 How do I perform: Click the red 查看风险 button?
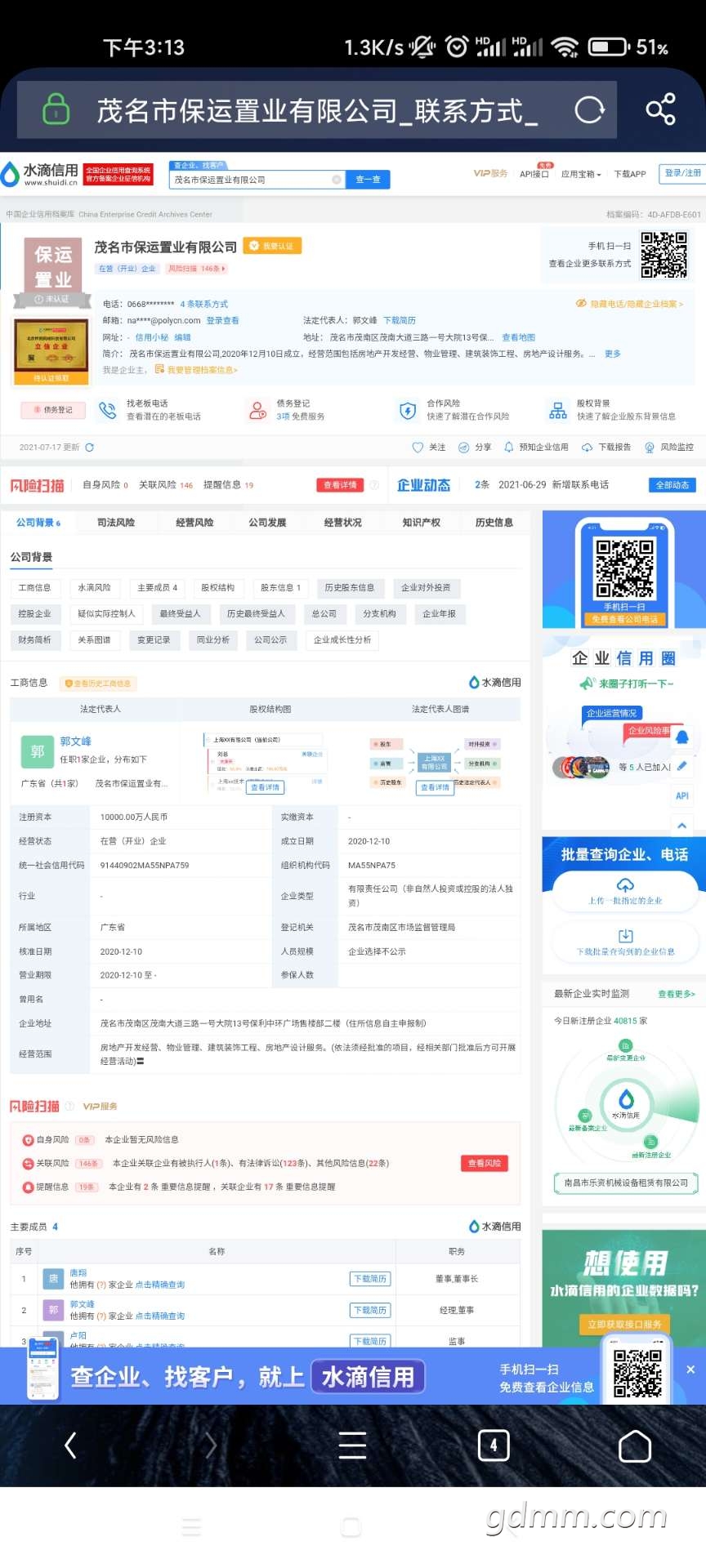485,1163
